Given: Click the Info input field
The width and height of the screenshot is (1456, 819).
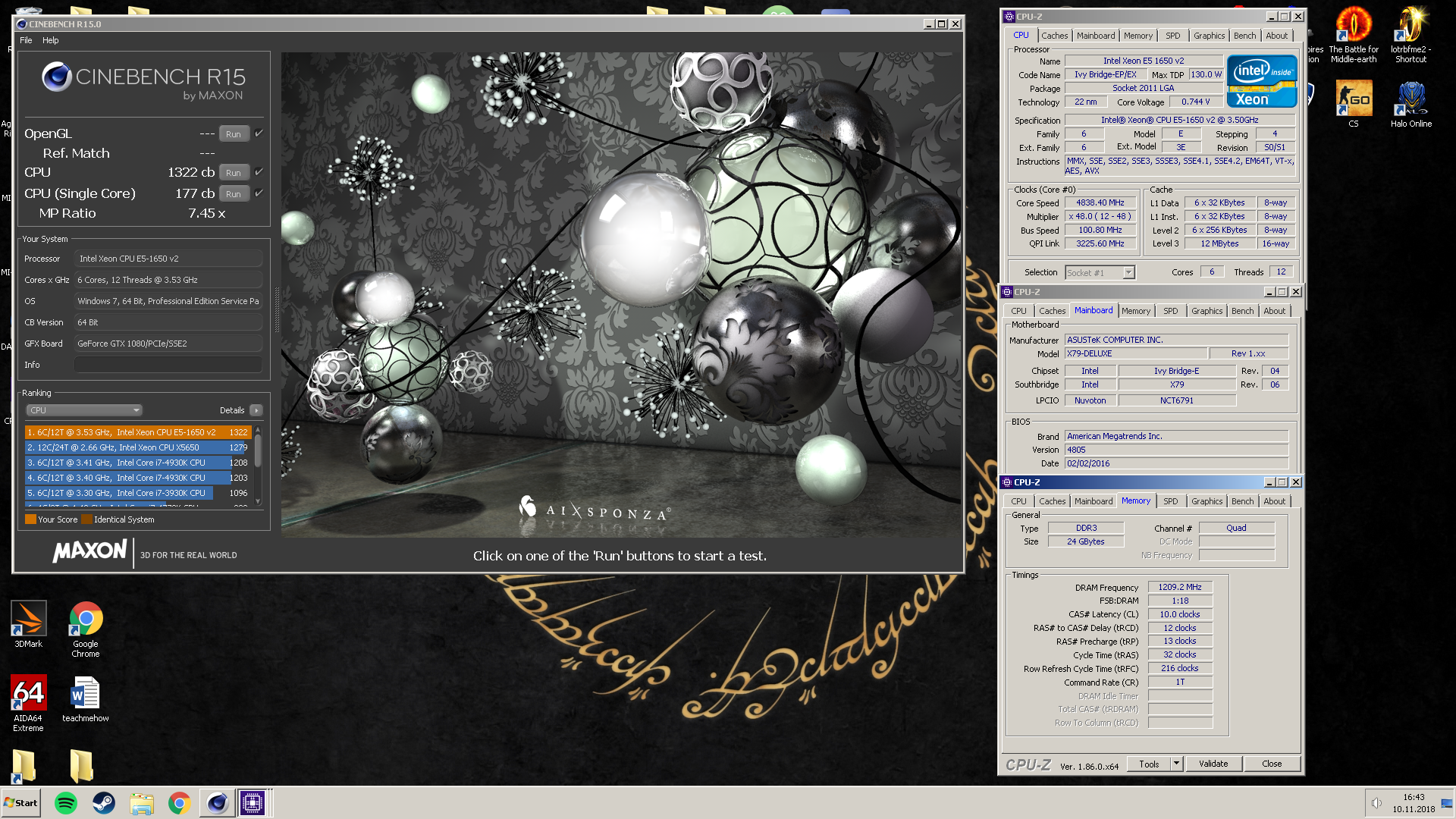Looking at the screenshot, I should point(168,365).
